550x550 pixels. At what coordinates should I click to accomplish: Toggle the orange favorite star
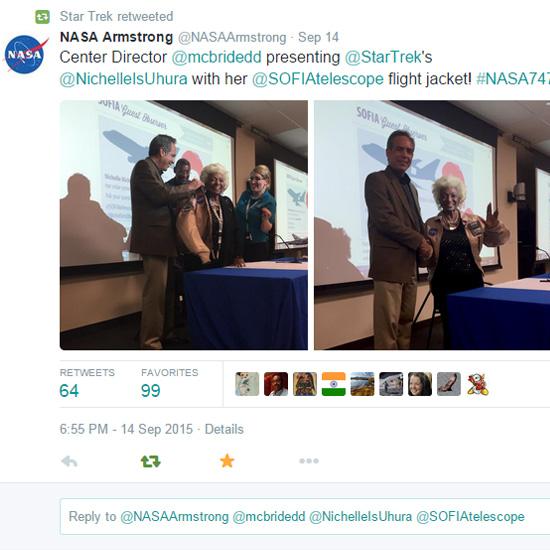(227, 461)
